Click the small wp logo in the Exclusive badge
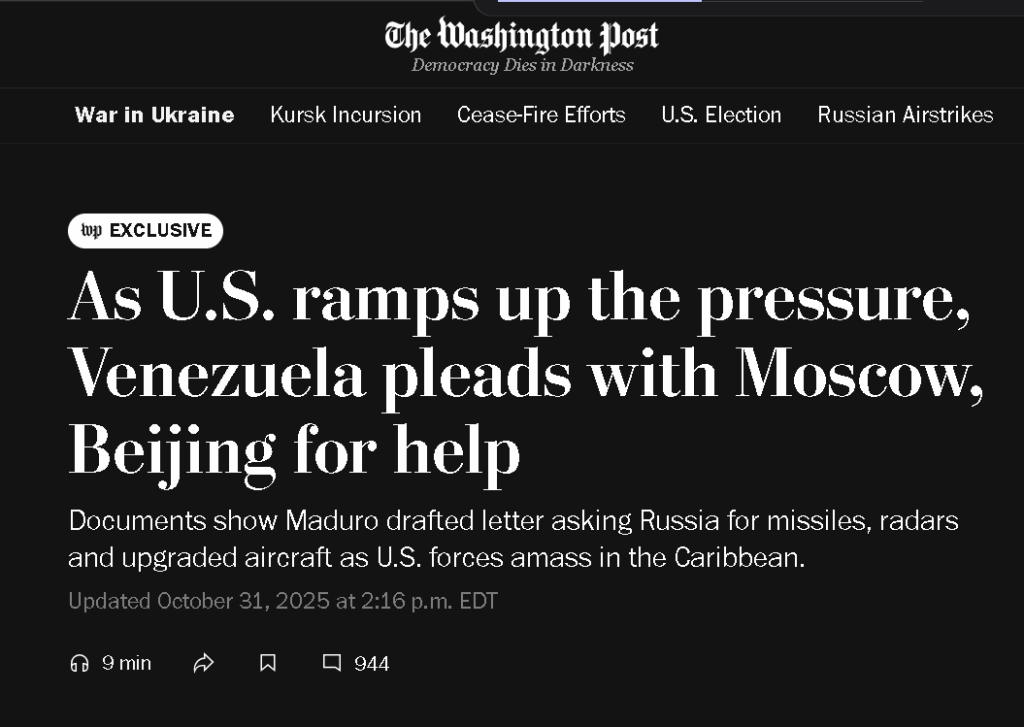 point(91,231)
